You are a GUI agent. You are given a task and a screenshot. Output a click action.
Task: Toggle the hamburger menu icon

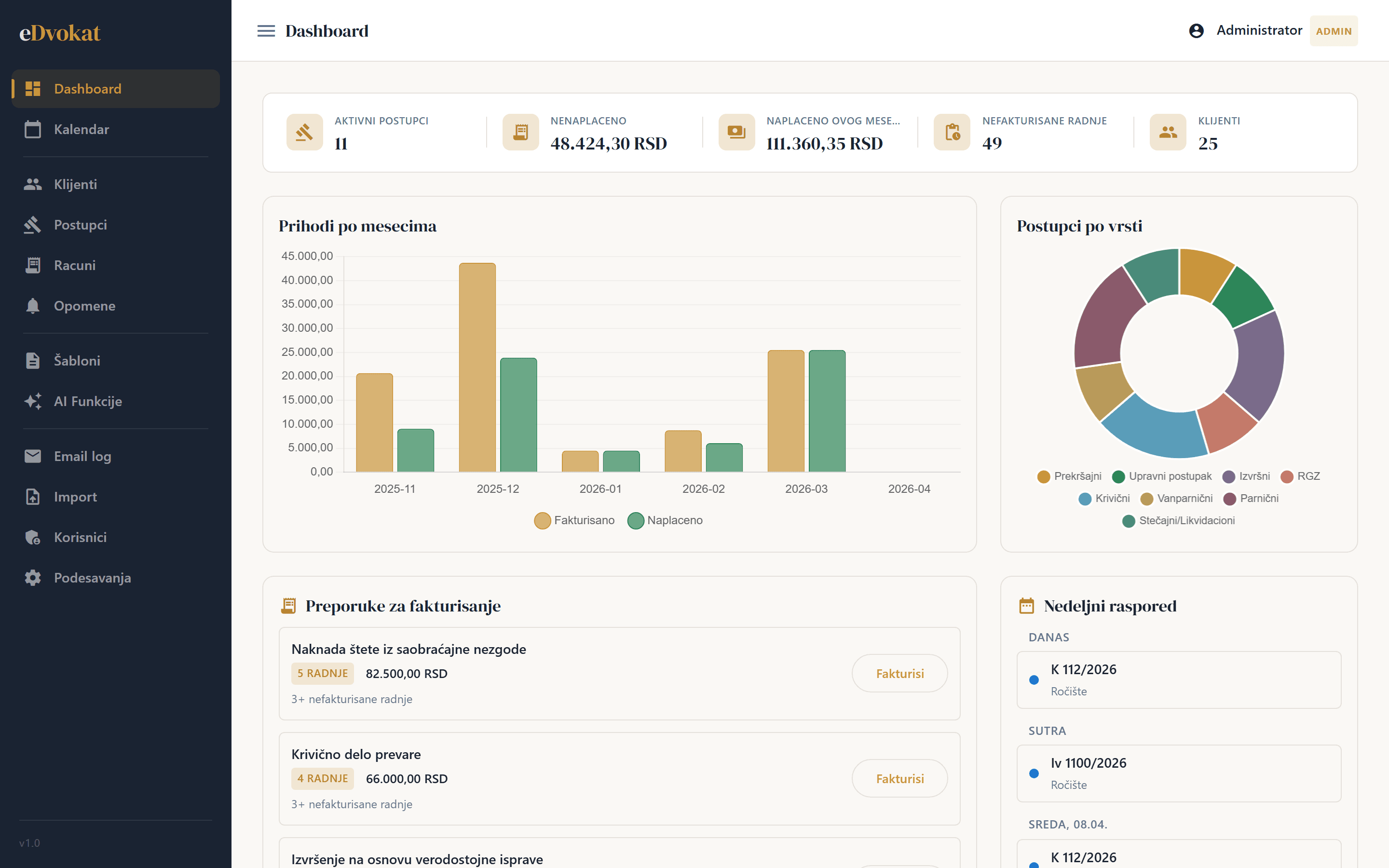tap(266, 30)
